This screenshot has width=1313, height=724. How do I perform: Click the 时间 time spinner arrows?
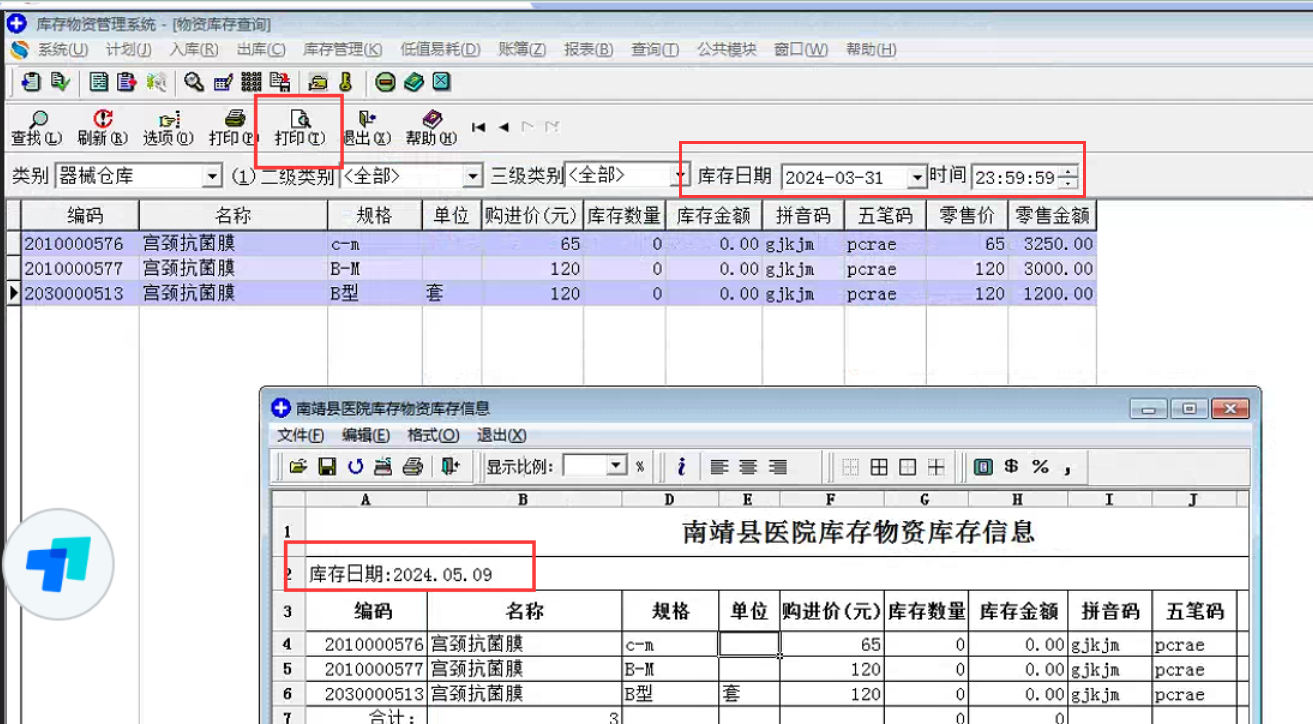point(1068,178)
